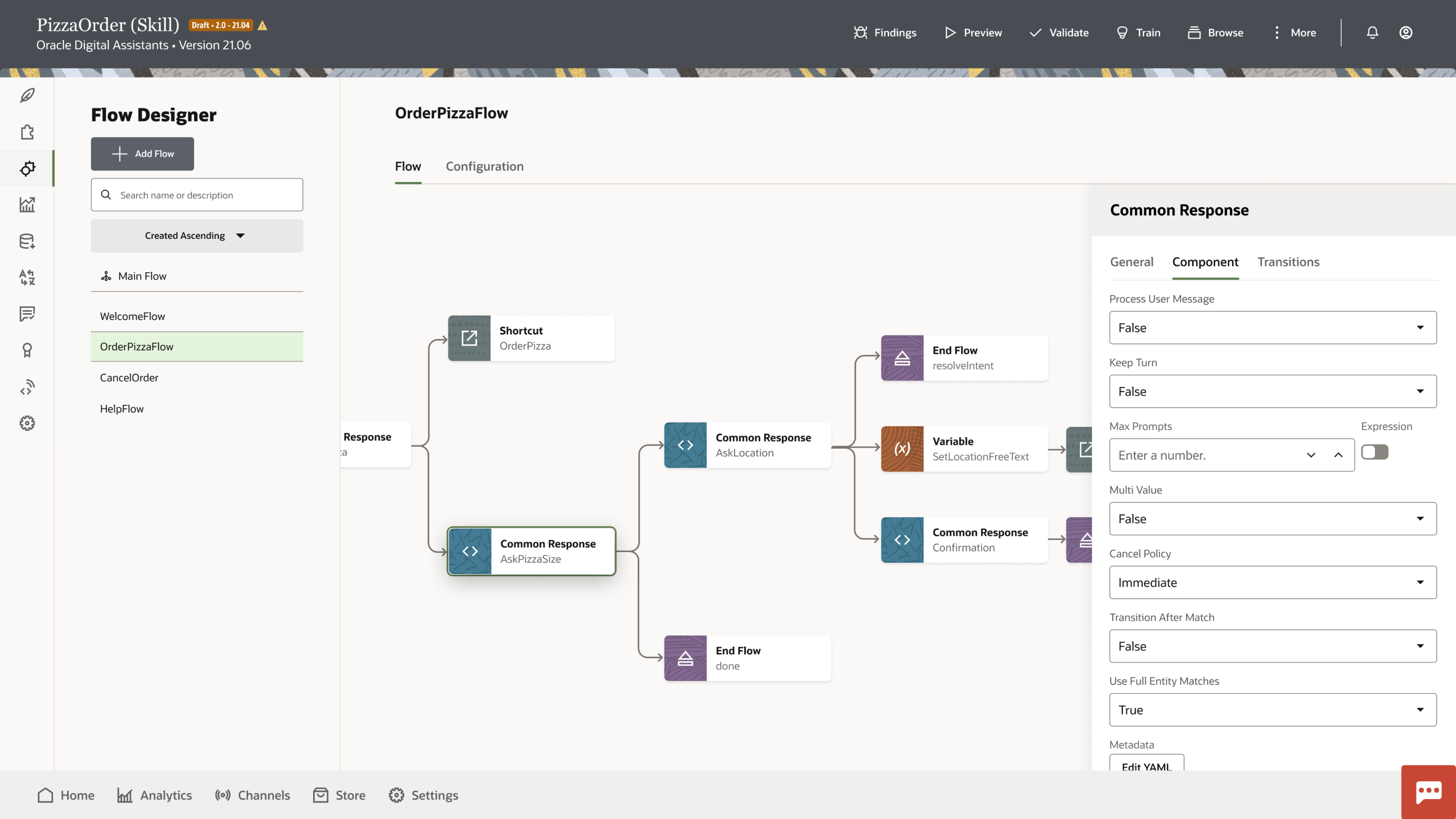Viewport: 1456px width, 819px height.
Task: Click the Findings button
Action: [885, 33]
